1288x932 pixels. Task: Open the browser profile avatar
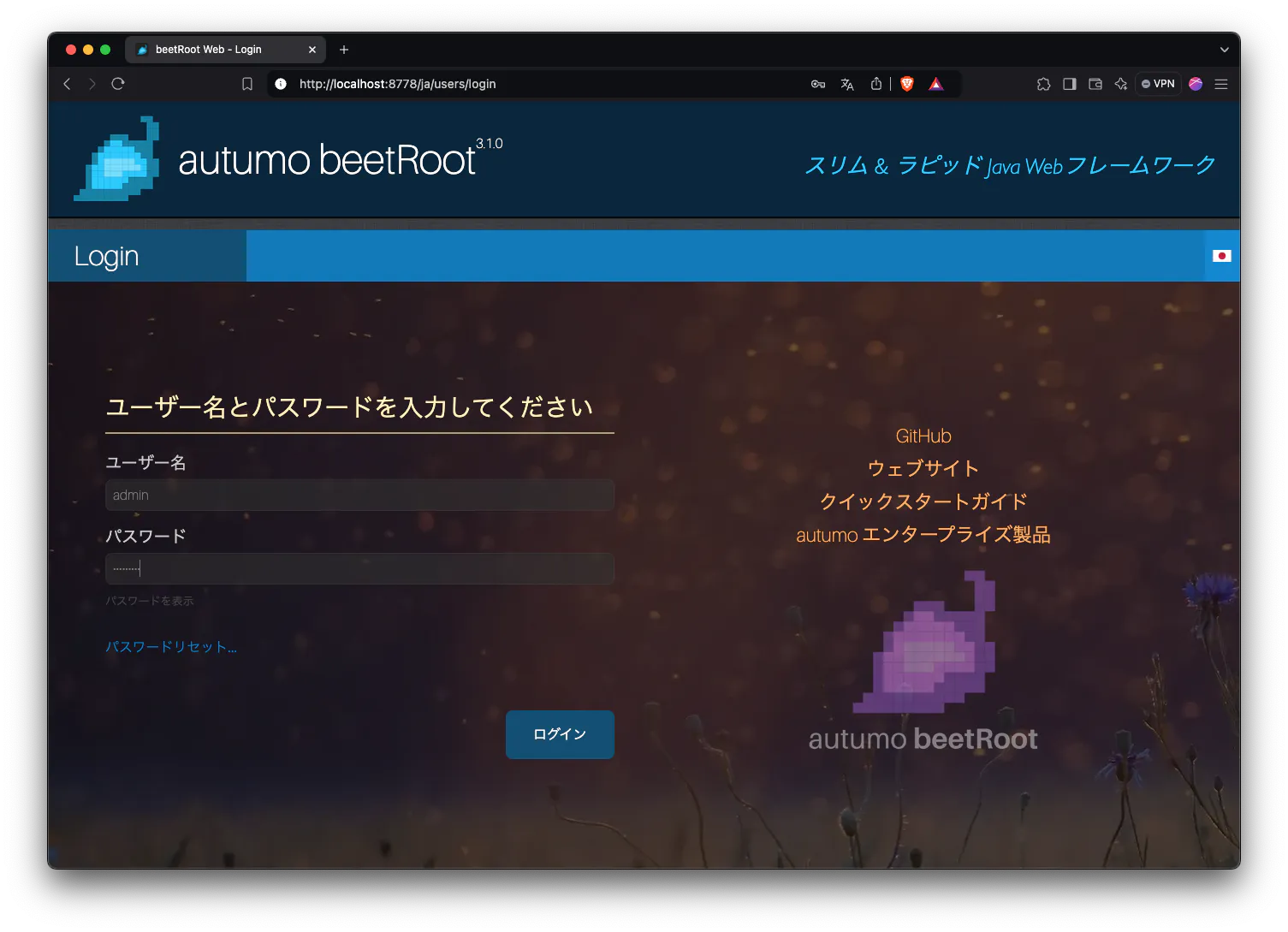point(1196,84)
